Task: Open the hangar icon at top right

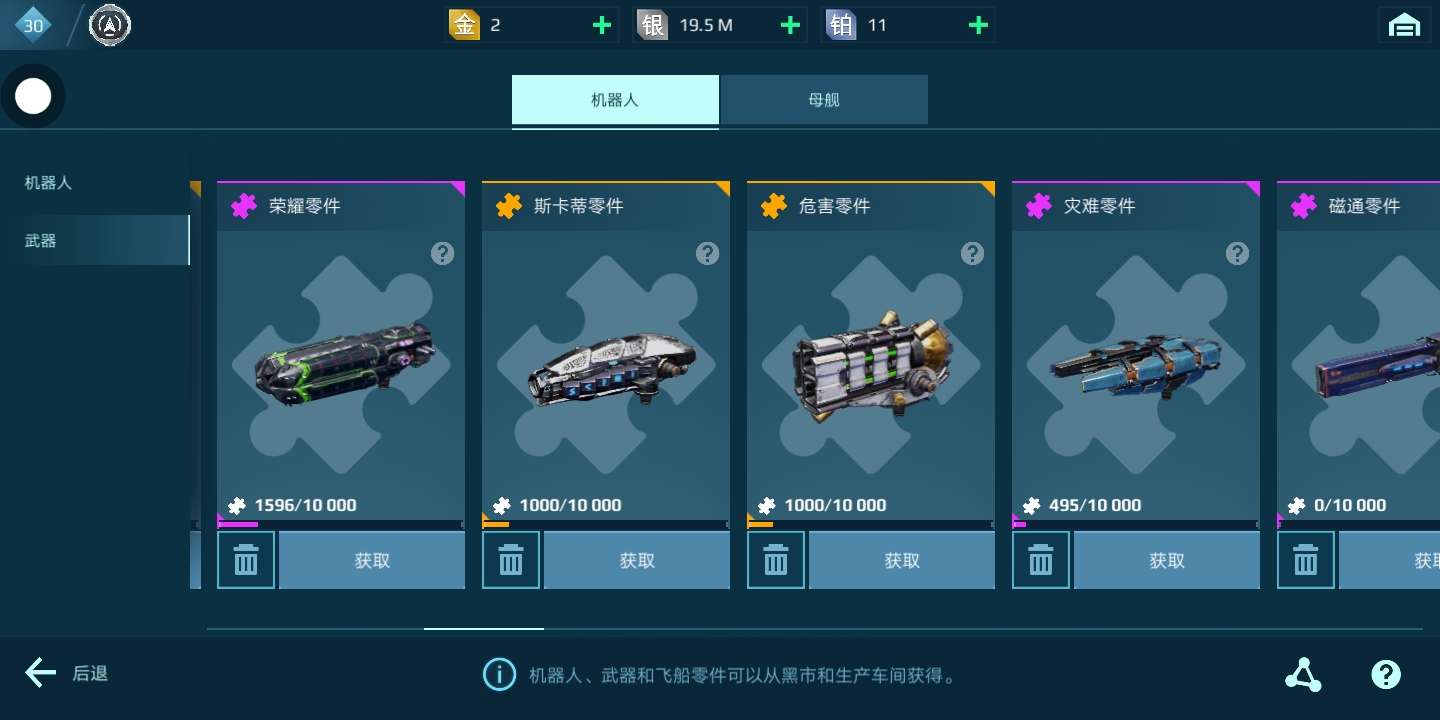Action: [x=1404, y=25]
